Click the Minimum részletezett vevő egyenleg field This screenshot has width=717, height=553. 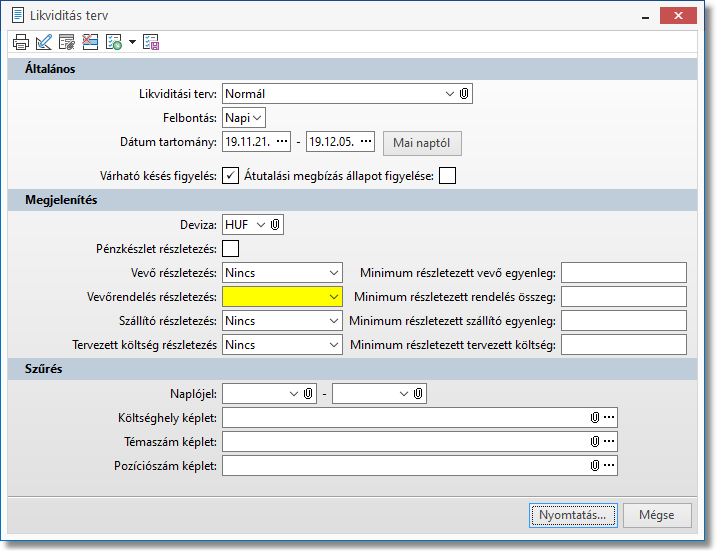tap(624, 273)
